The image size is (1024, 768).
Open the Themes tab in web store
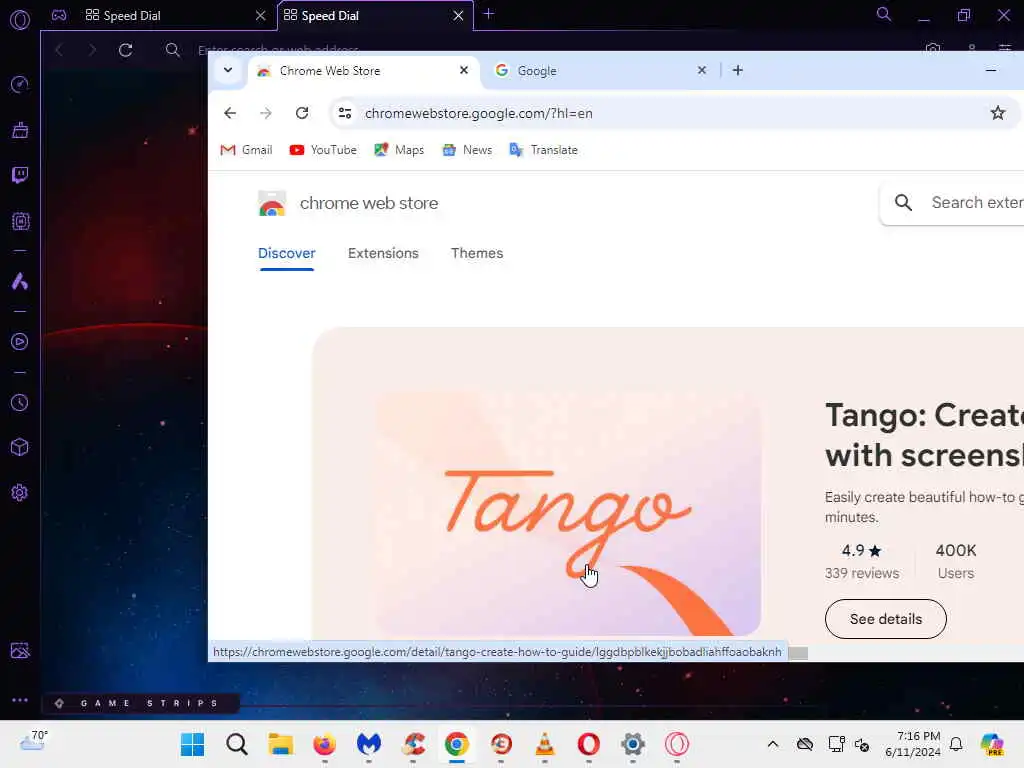pos(477,253)
